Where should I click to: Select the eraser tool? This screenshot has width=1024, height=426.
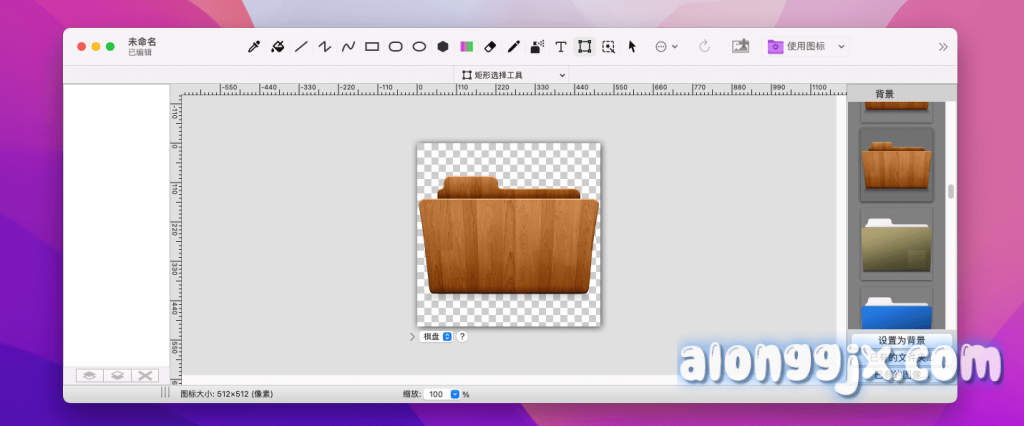click(x=490, y=46)
